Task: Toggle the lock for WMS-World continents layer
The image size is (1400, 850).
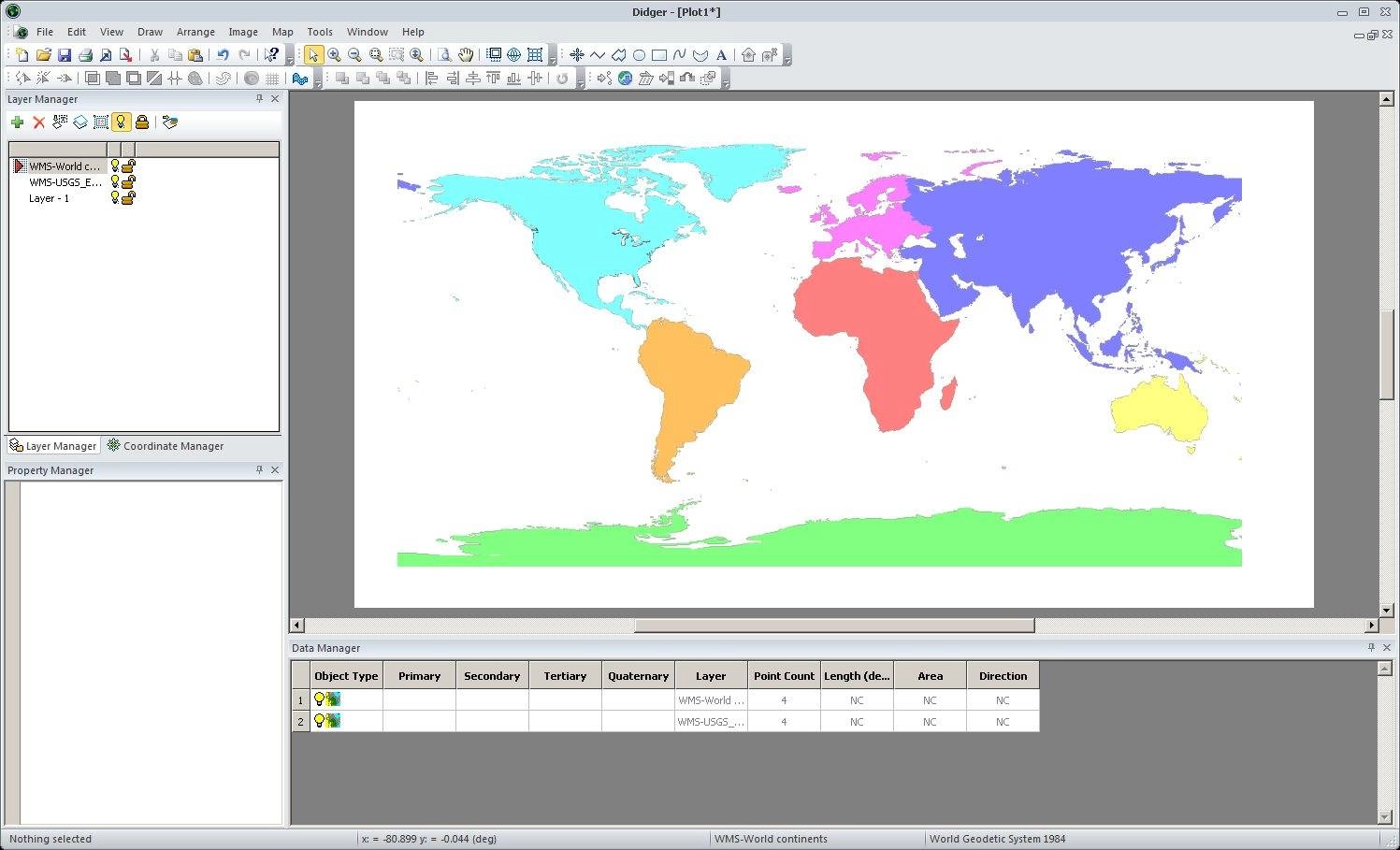Action: click(x=129, y=166)
